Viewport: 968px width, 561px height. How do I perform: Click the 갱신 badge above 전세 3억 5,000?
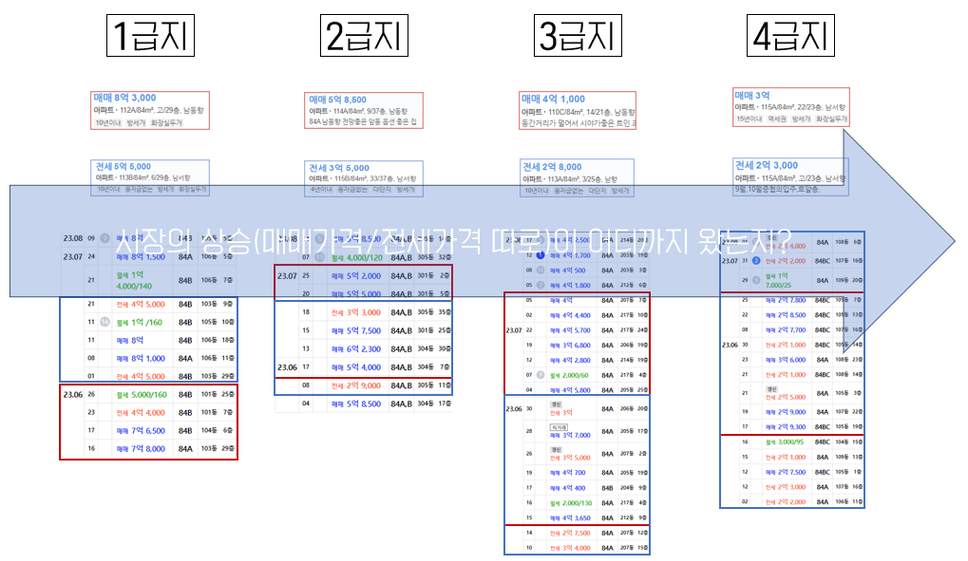click(x=556, y=450)
